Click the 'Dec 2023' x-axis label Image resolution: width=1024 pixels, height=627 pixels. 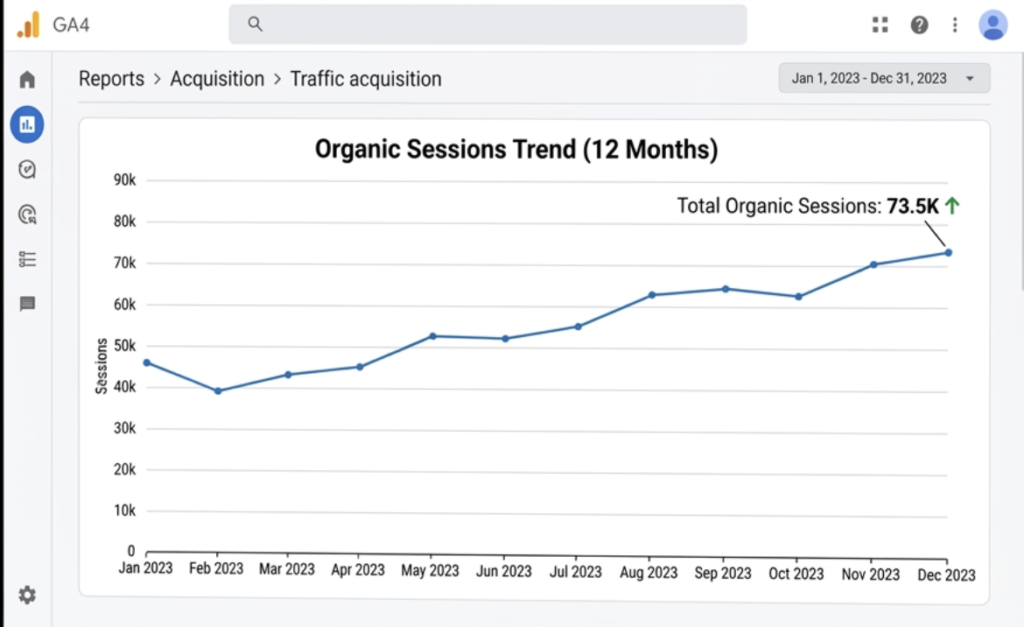coord(946,575)
